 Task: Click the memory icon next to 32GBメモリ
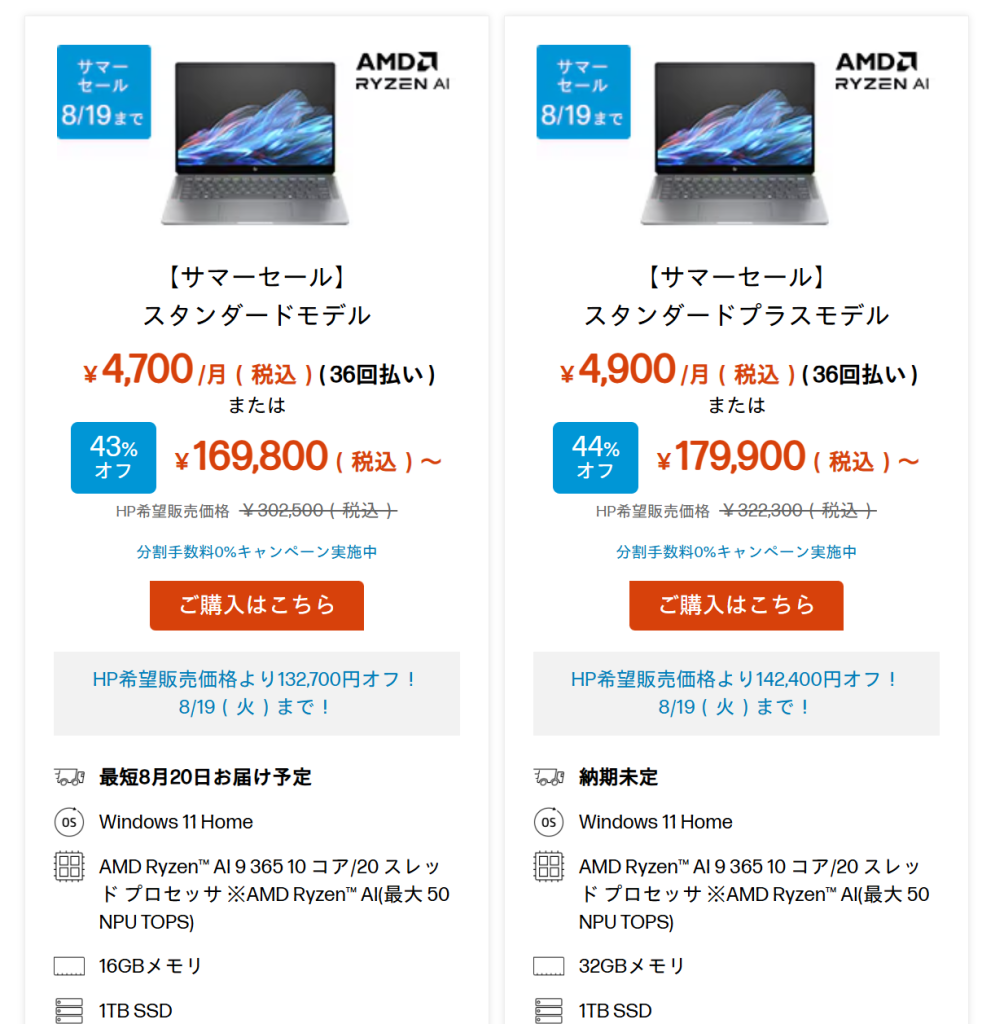point(549,966)
